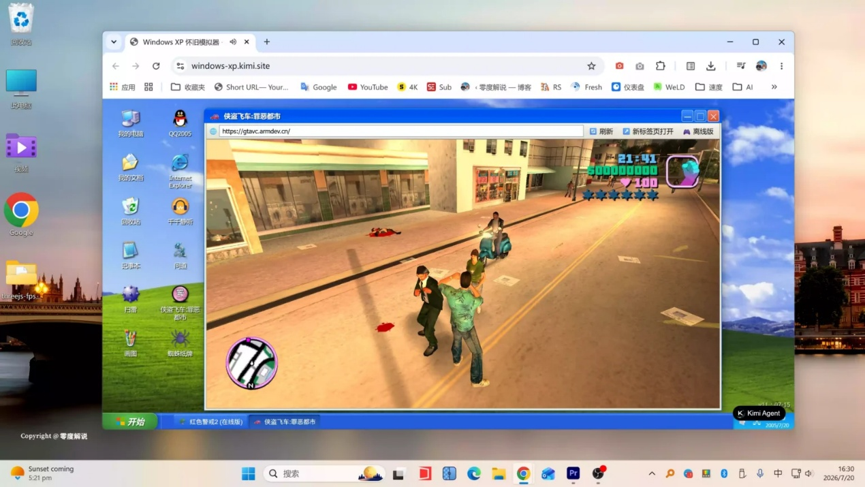Open the RS bookmark

tap(551, 87)
